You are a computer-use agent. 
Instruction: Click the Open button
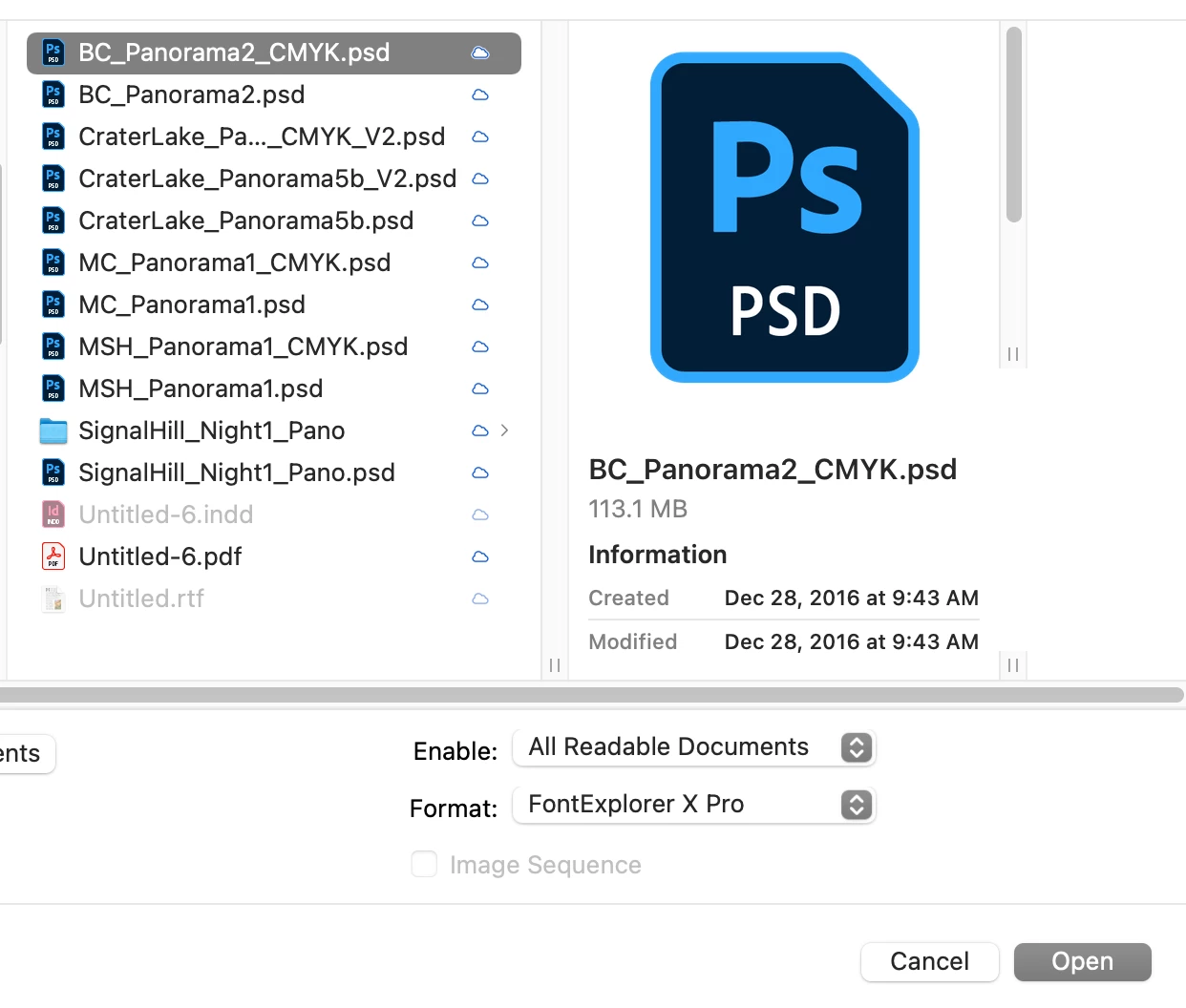point(1083,961)
